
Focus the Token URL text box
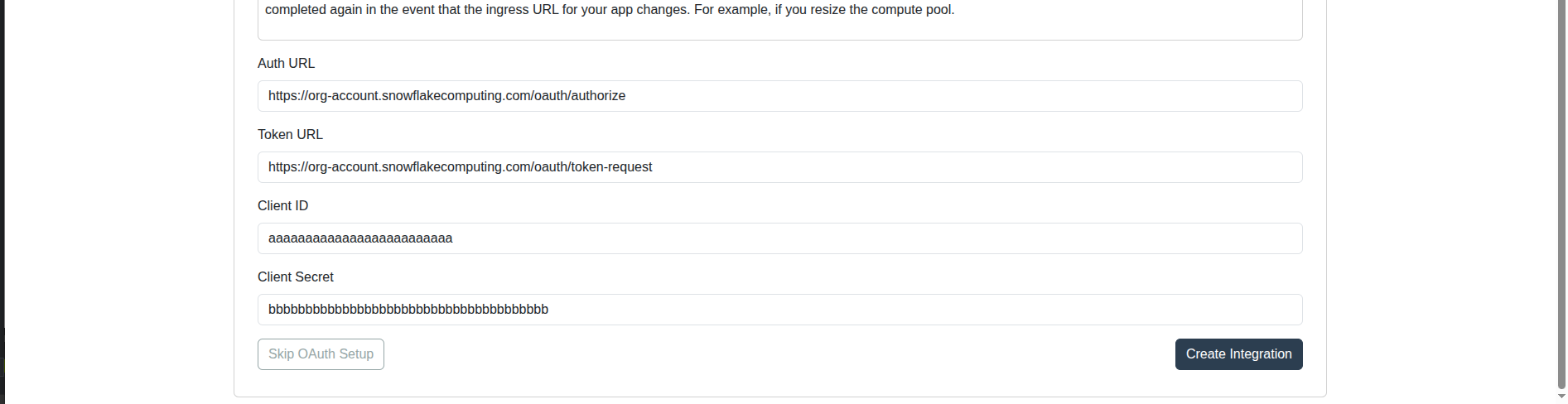779,167
